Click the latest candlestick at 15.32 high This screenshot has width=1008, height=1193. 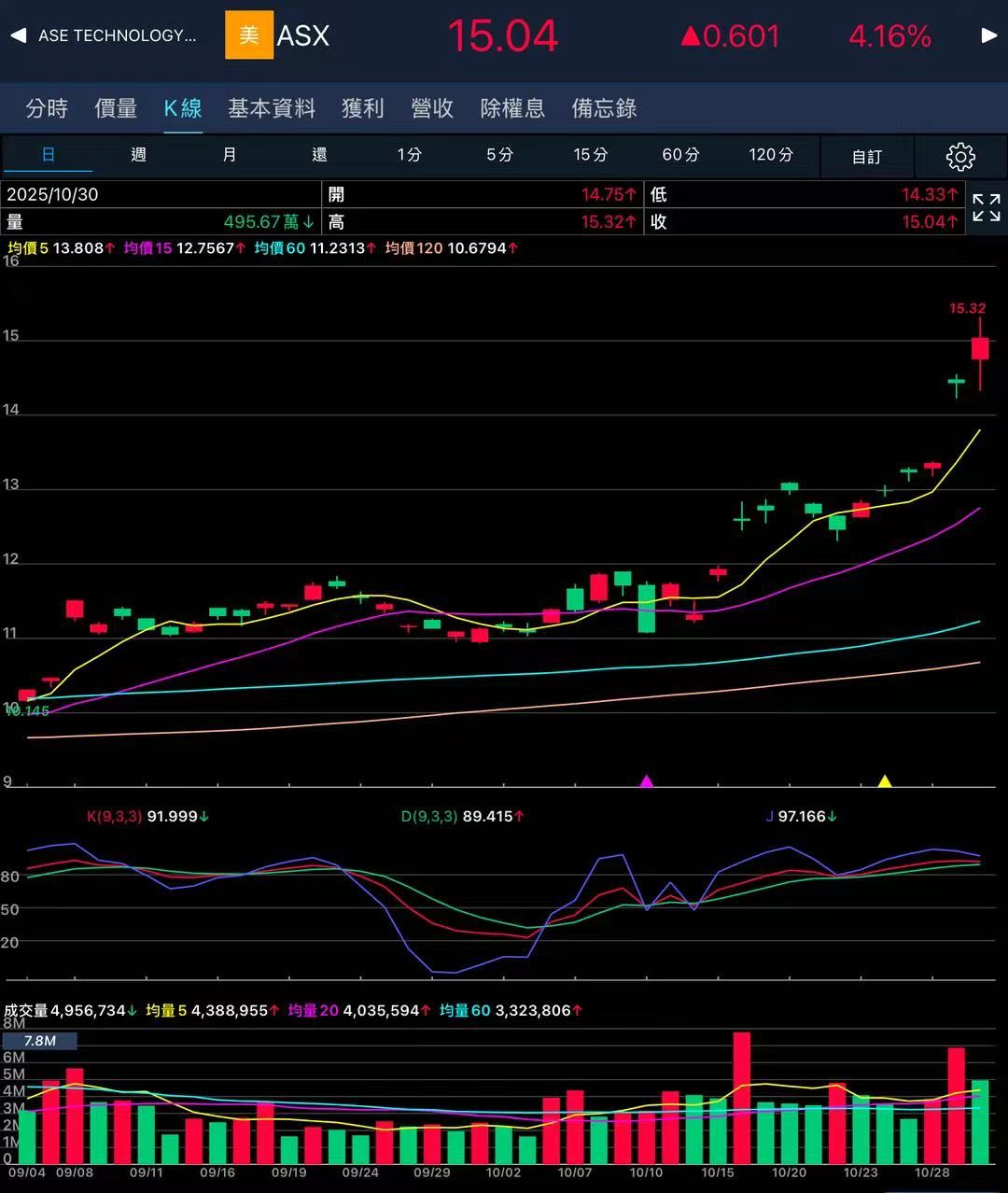click(980, 350)
